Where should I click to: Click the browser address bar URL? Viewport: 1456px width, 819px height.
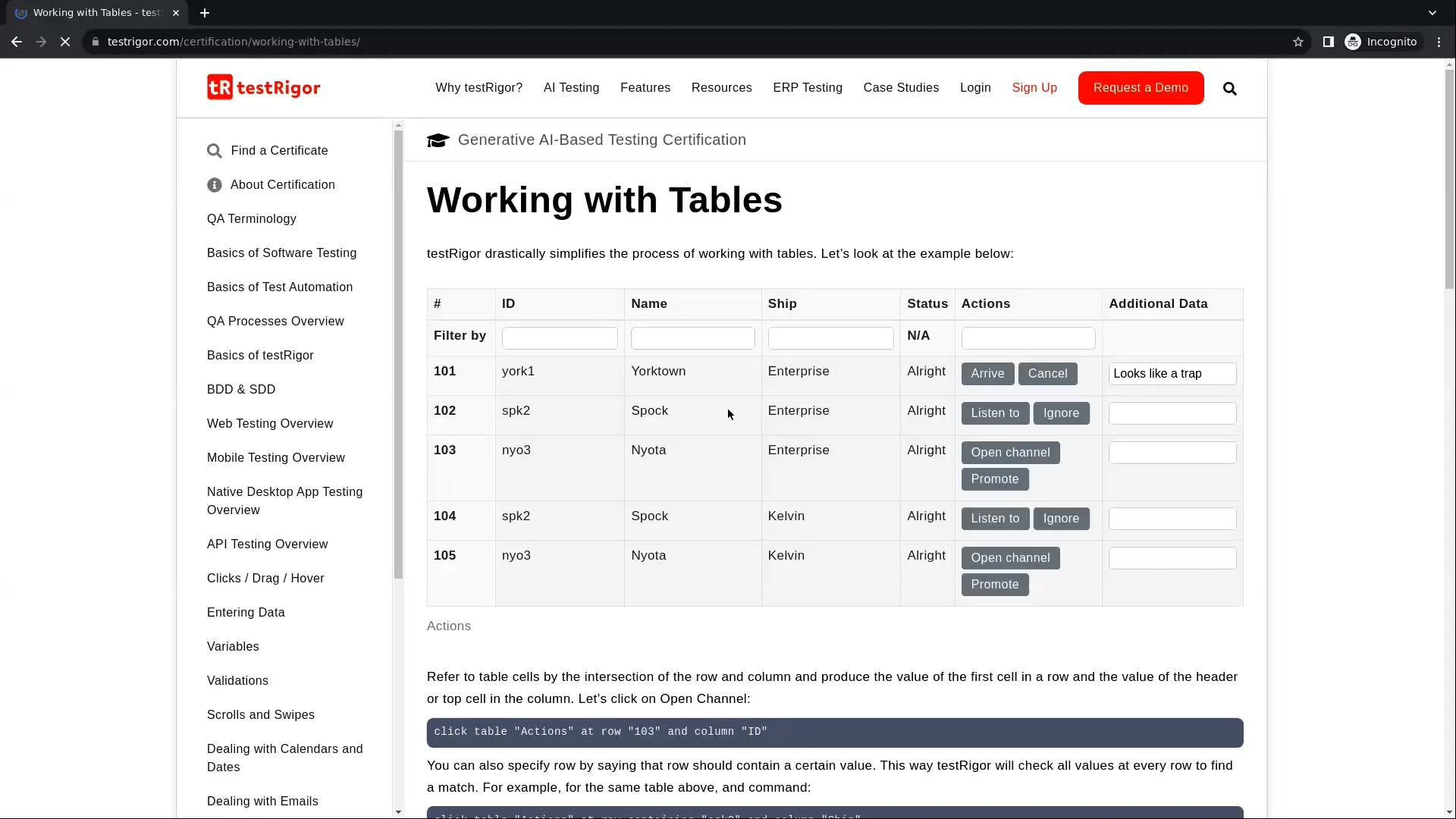pyautogui.click(x=234, y=42)
